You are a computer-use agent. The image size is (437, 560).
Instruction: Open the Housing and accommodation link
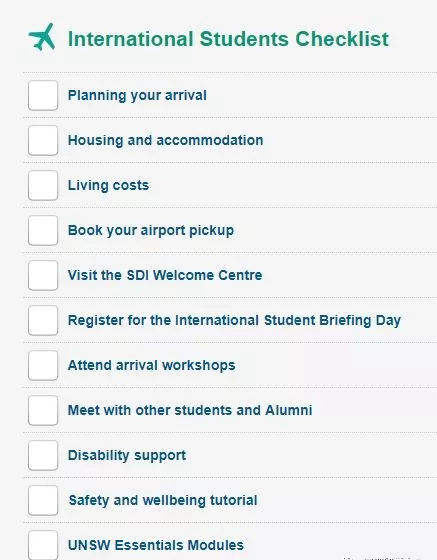[165, 141]
